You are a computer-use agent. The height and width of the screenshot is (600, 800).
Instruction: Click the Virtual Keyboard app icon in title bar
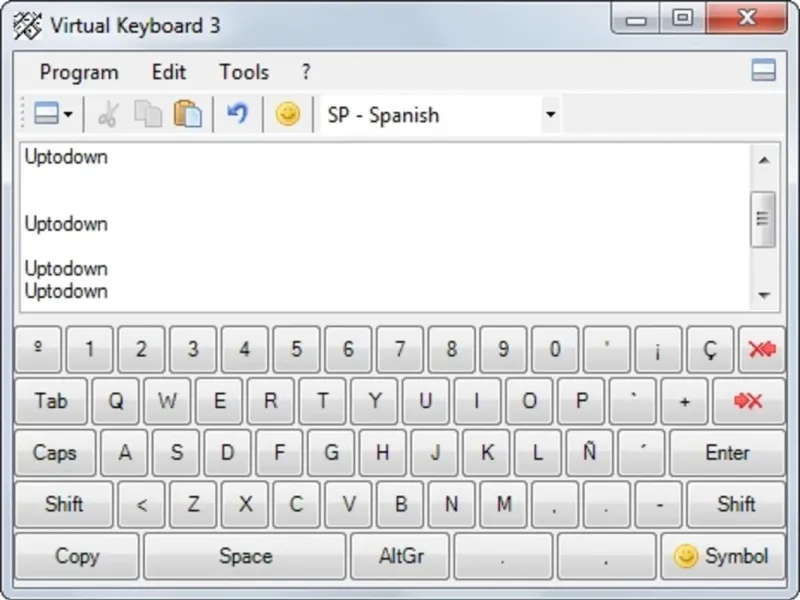tap(28, 26)
